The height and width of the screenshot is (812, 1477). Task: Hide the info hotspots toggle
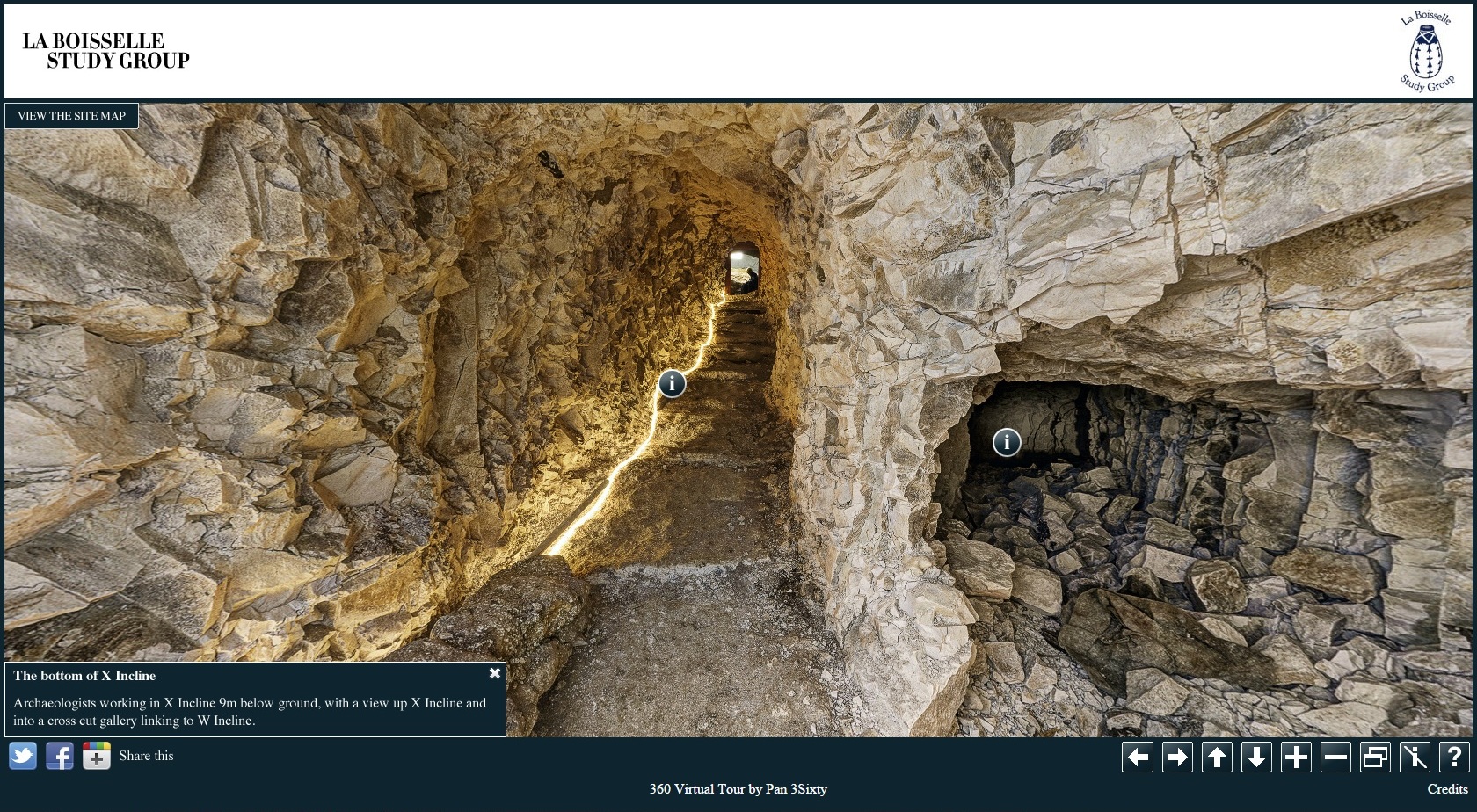(x=1415, y=757)
